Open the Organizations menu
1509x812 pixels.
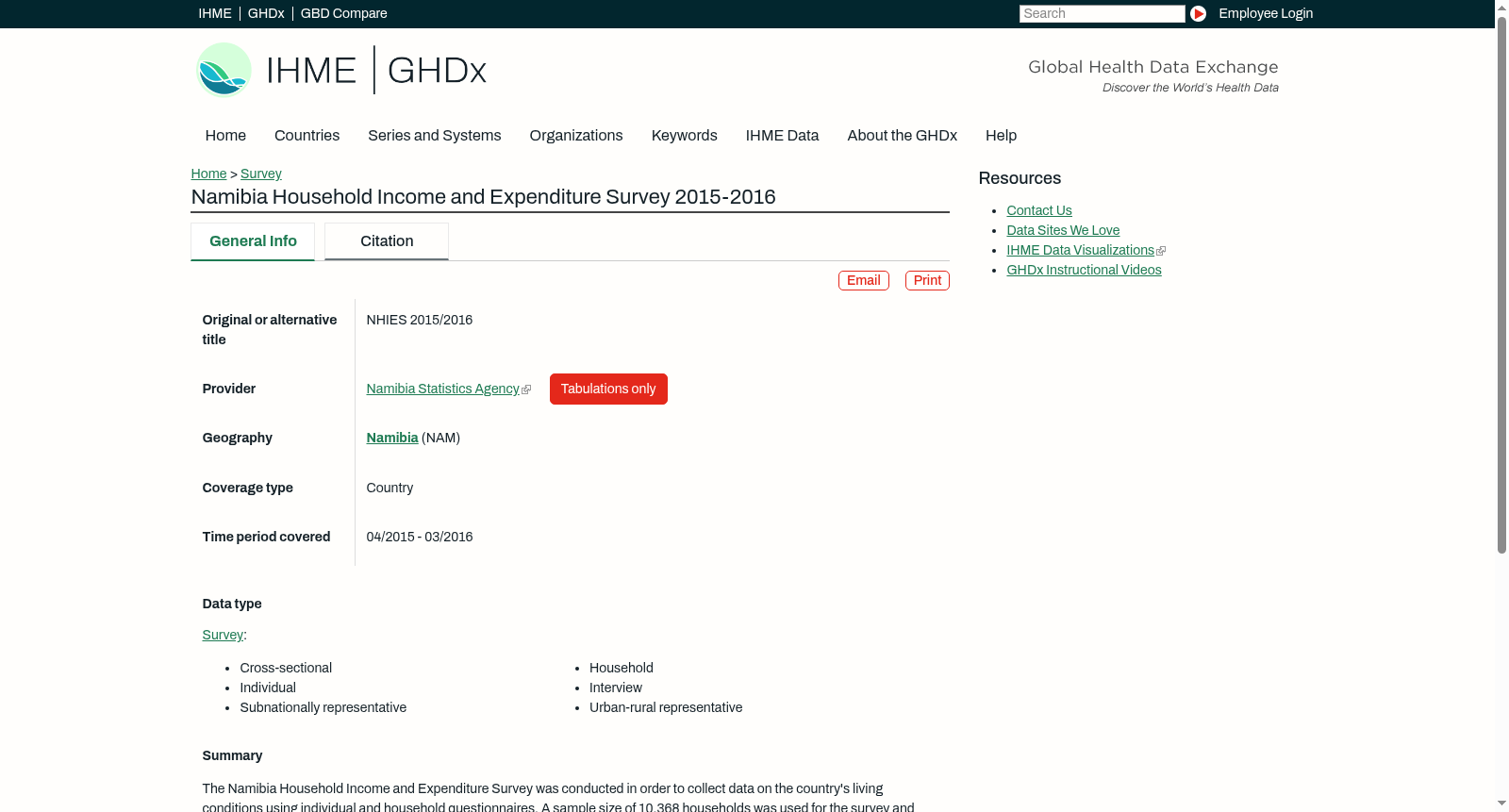pos(576,136)
